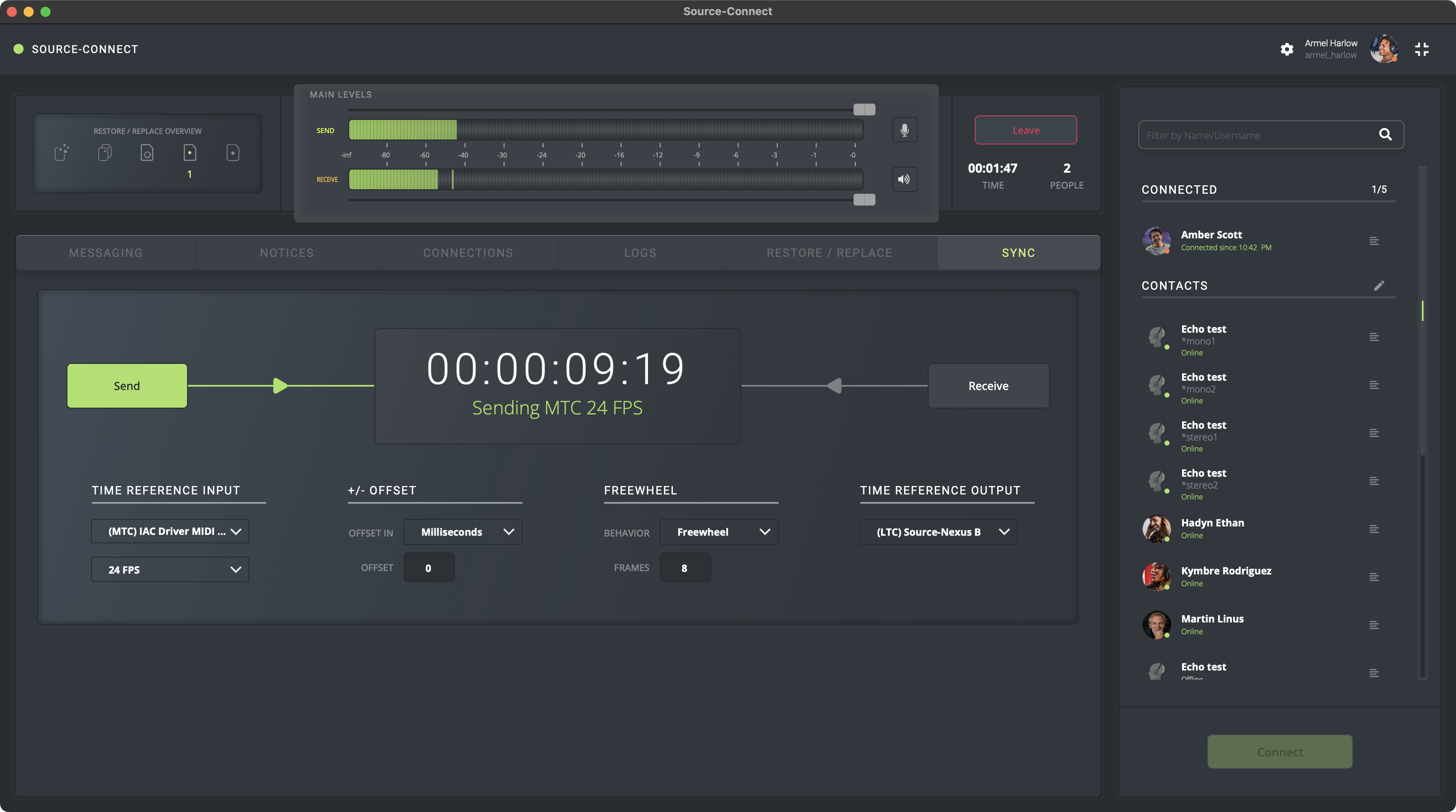The width and height of the screenshot is (1456, 812).
Task: Switch to the Messaging tab
Action: [106, 253]
